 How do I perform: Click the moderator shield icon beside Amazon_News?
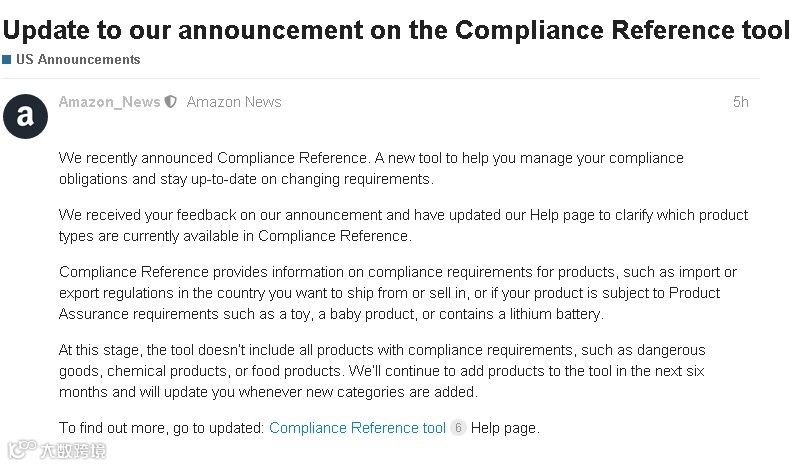pos(171,102)
